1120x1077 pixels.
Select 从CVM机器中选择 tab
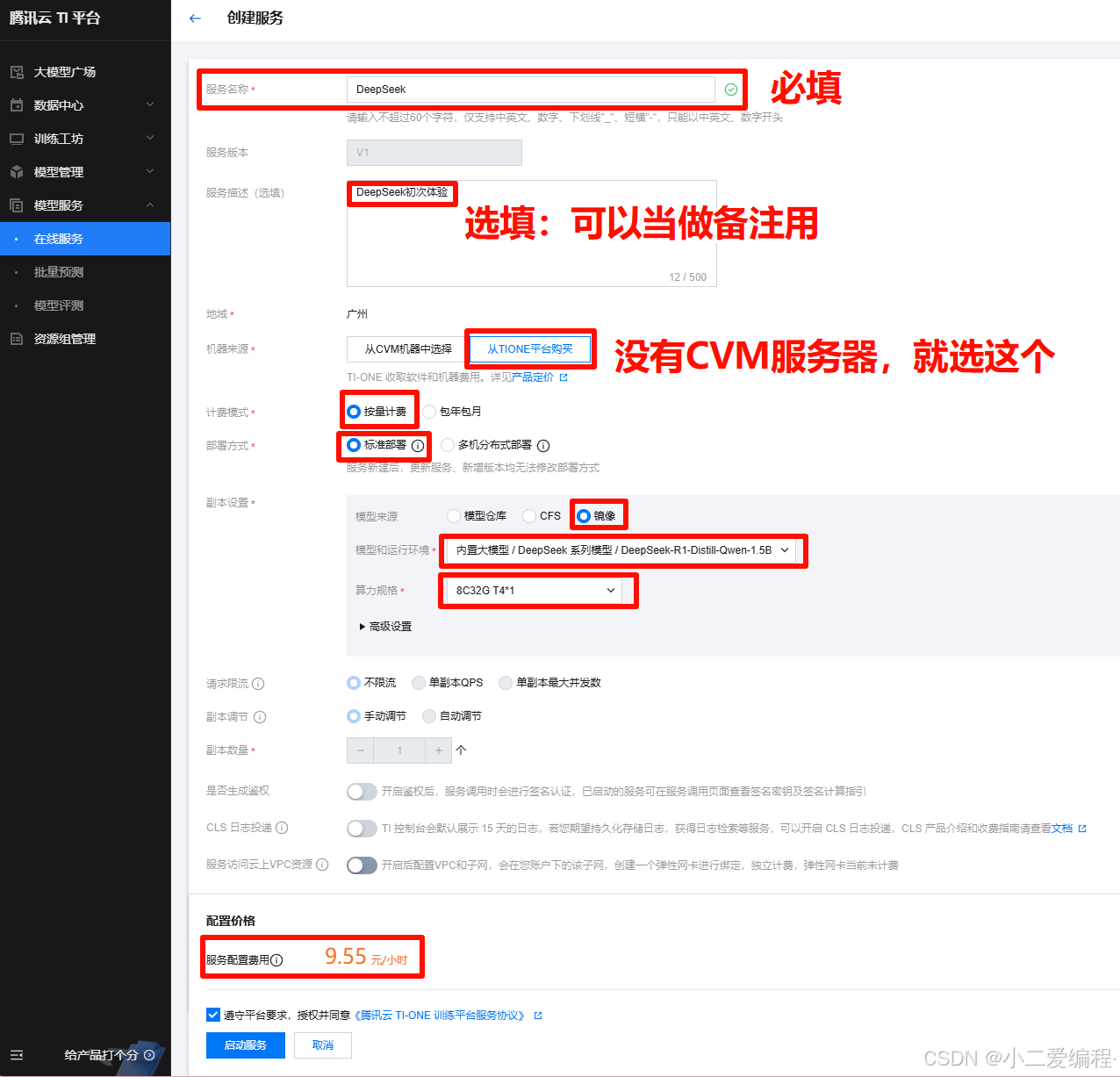[x=408, y=349]
